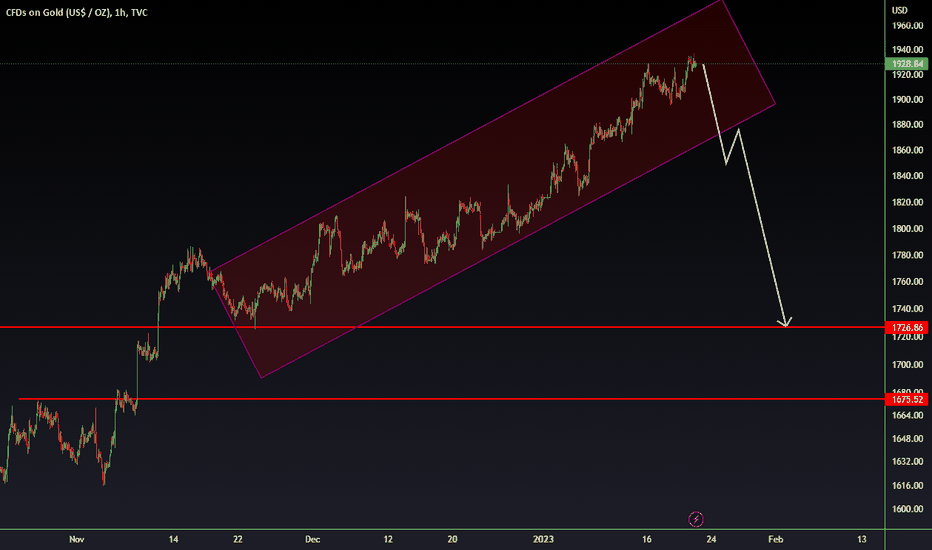Select the horizontal red line at 1675.52
Image resolution: width=932 pixels, height=550 pixels.
[x=452, y=399]
